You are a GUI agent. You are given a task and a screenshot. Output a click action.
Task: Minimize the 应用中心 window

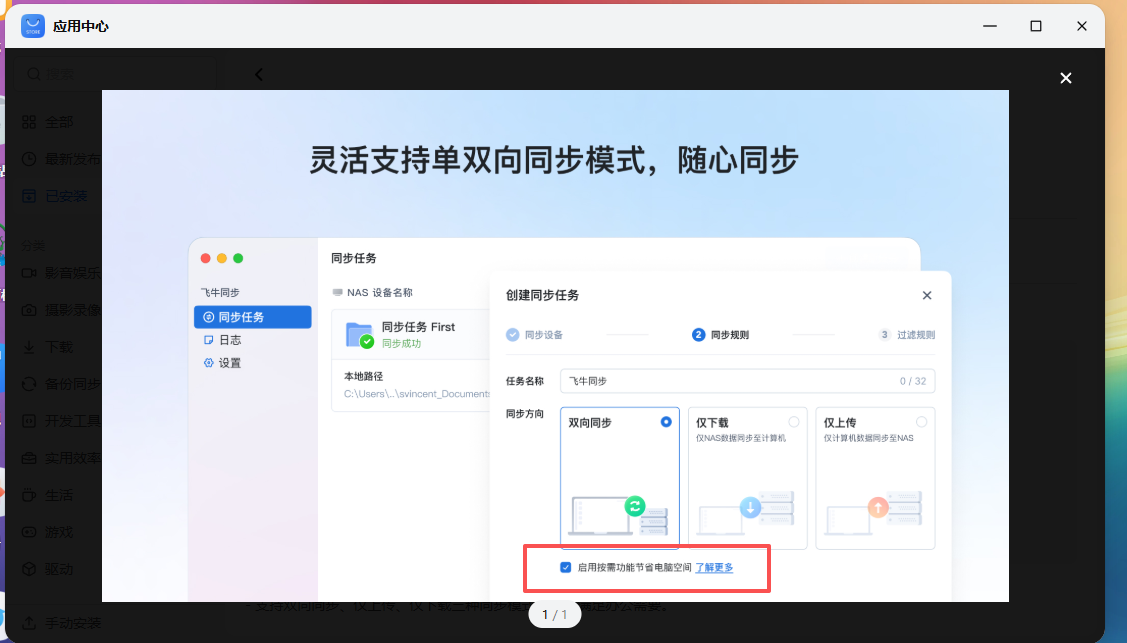tap(990, 26)
